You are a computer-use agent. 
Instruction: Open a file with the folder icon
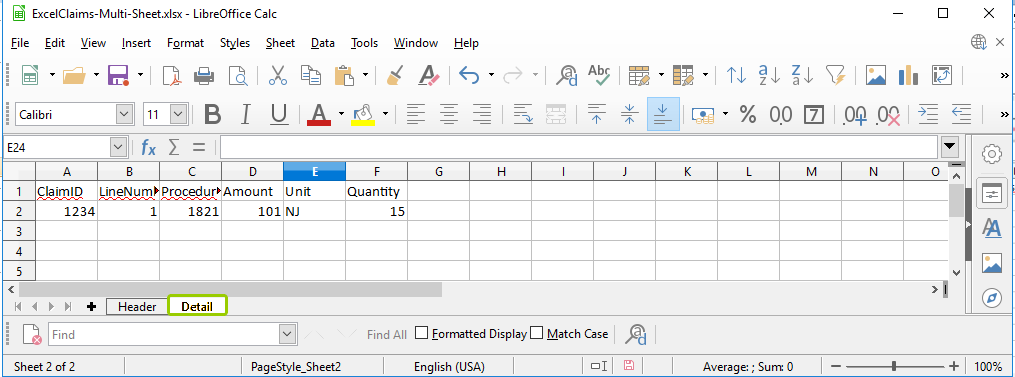[74, 75]
